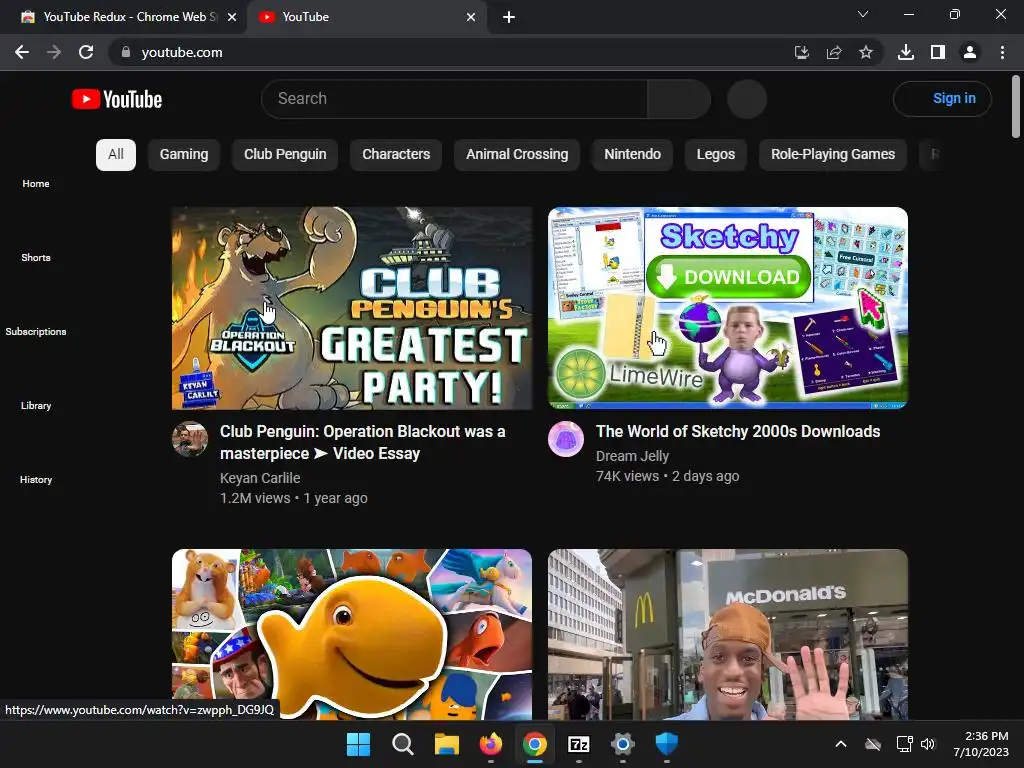Select the Animal Crossing filter chip

pyautogui.click(x=517, y=155)
